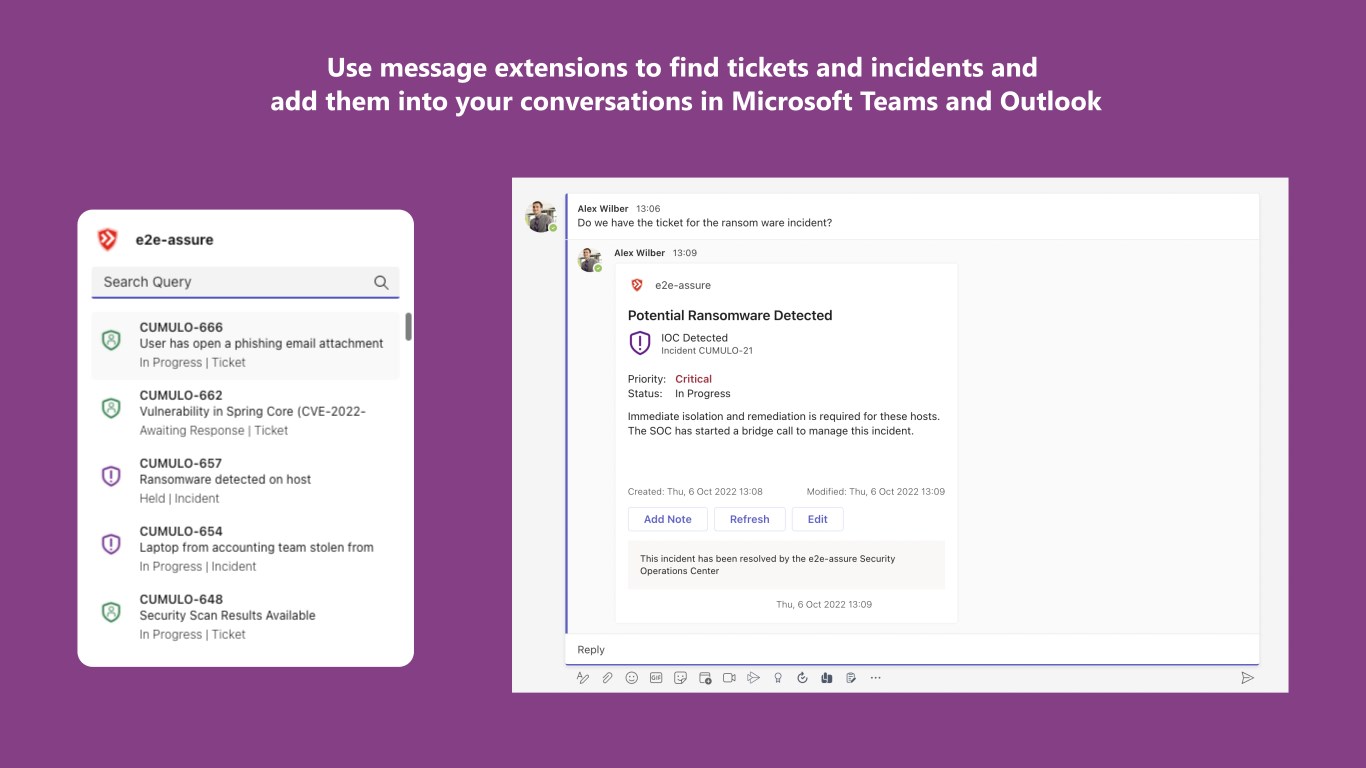Open the Praise badge icon
This screenshot has width=1366, height=768.
[778, 678]
